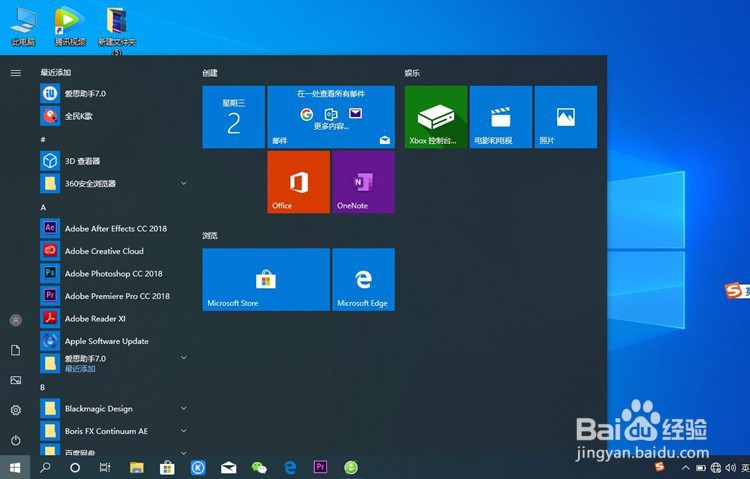Click the A letter index header
The width and height of the screenshot is (750, 479).
point(43,207)
